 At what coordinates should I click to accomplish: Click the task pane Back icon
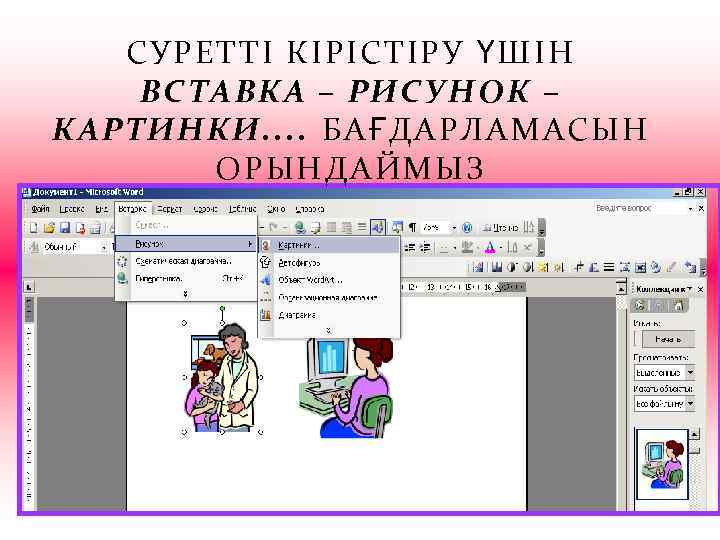pos(639,306)
